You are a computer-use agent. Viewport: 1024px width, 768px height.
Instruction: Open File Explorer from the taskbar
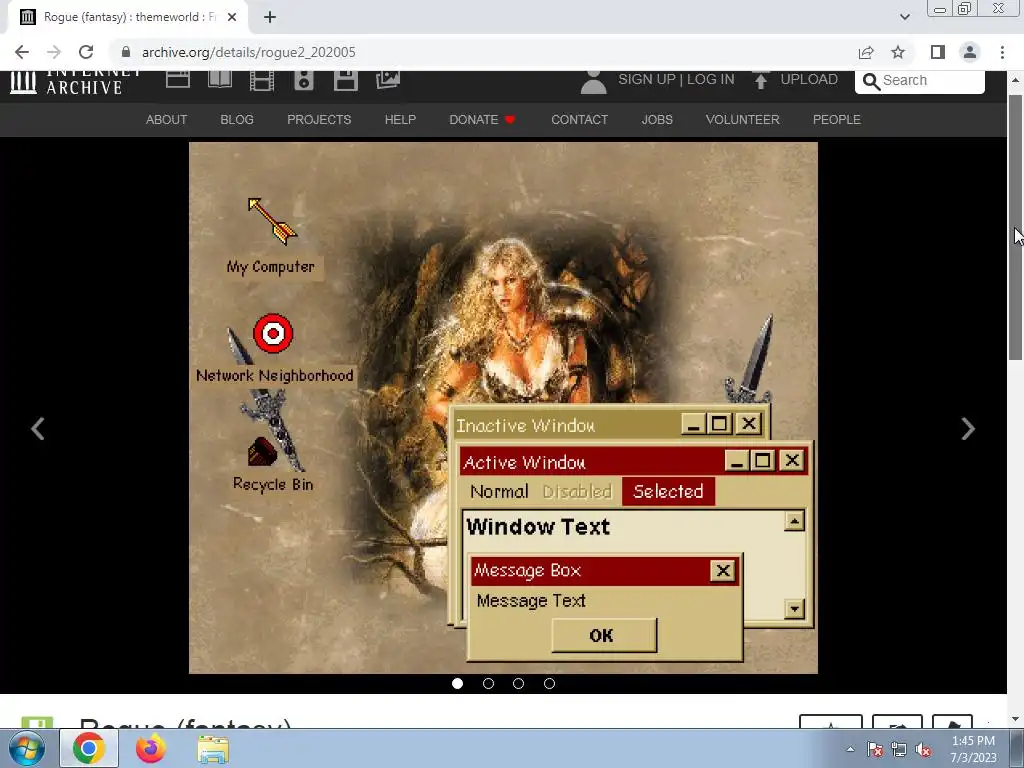point(213,750)
